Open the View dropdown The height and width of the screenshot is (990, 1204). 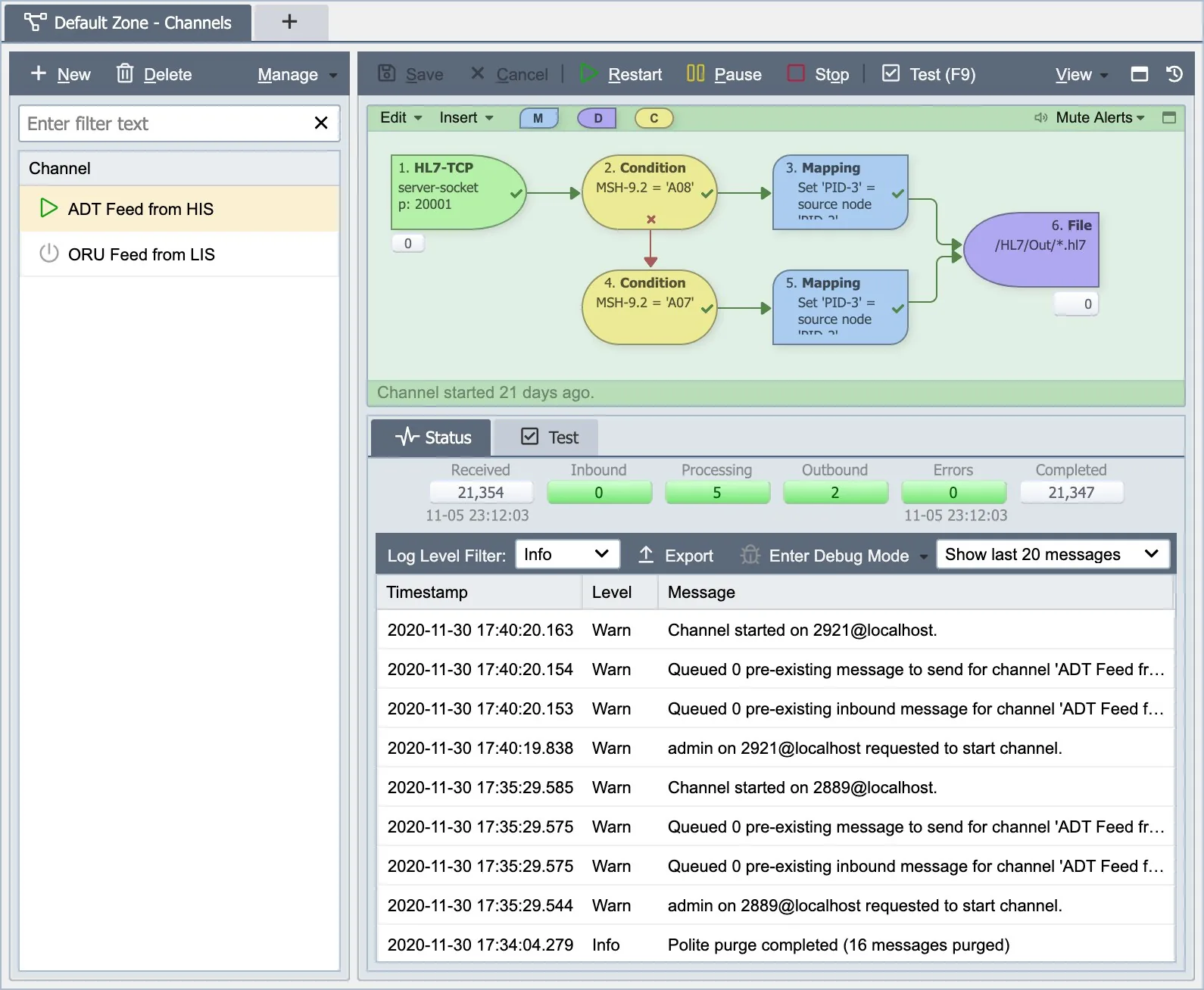(x=1081, y=74)
